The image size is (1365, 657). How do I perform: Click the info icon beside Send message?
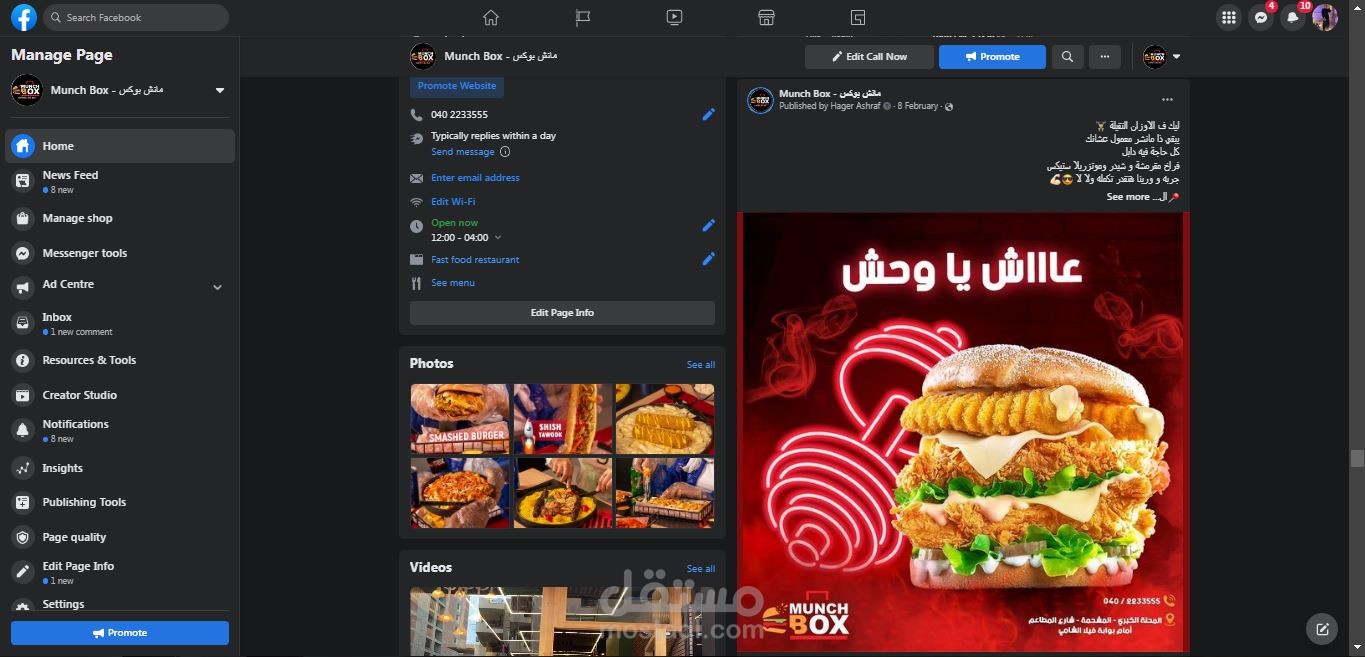(504, 152)
